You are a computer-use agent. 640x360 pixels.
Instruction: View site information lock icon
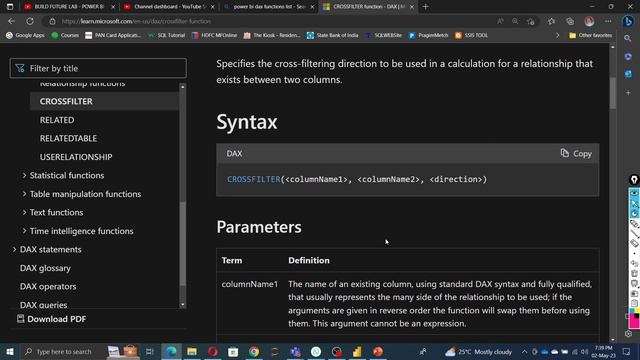(x=52, y=21)
